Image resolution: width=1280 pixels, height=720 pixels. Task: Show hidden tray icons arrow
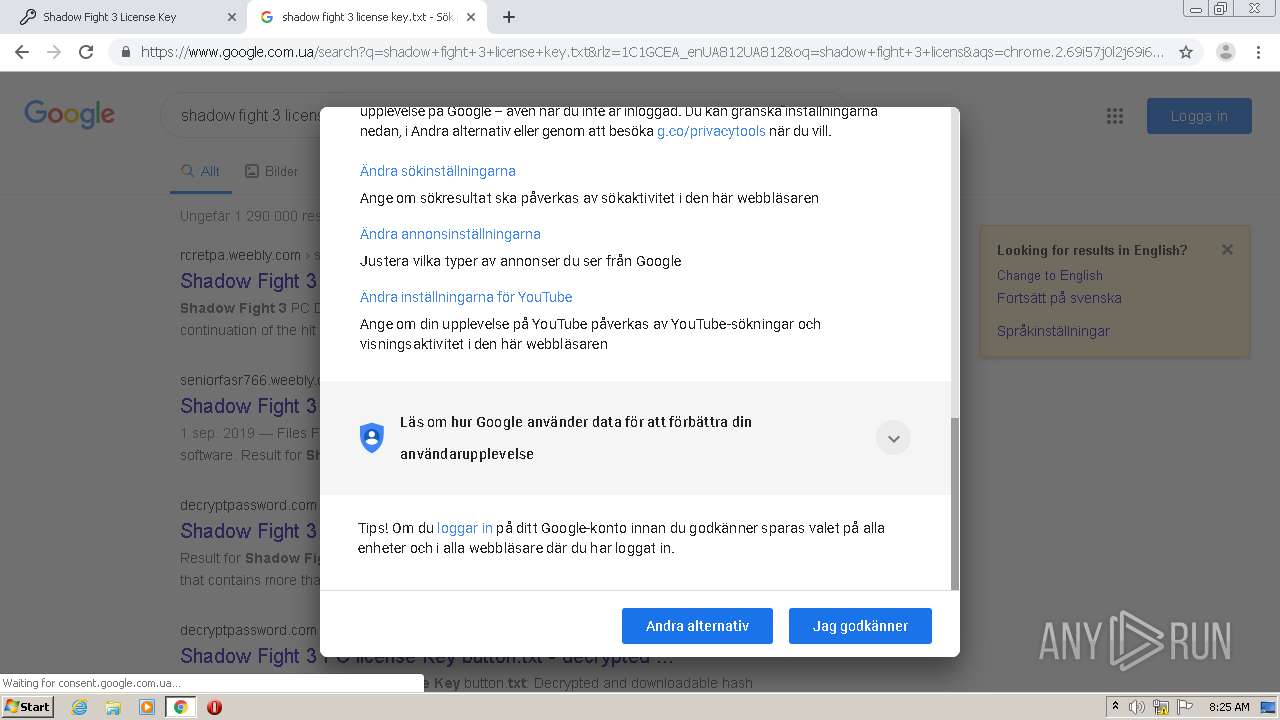(x=1115, y=707)
